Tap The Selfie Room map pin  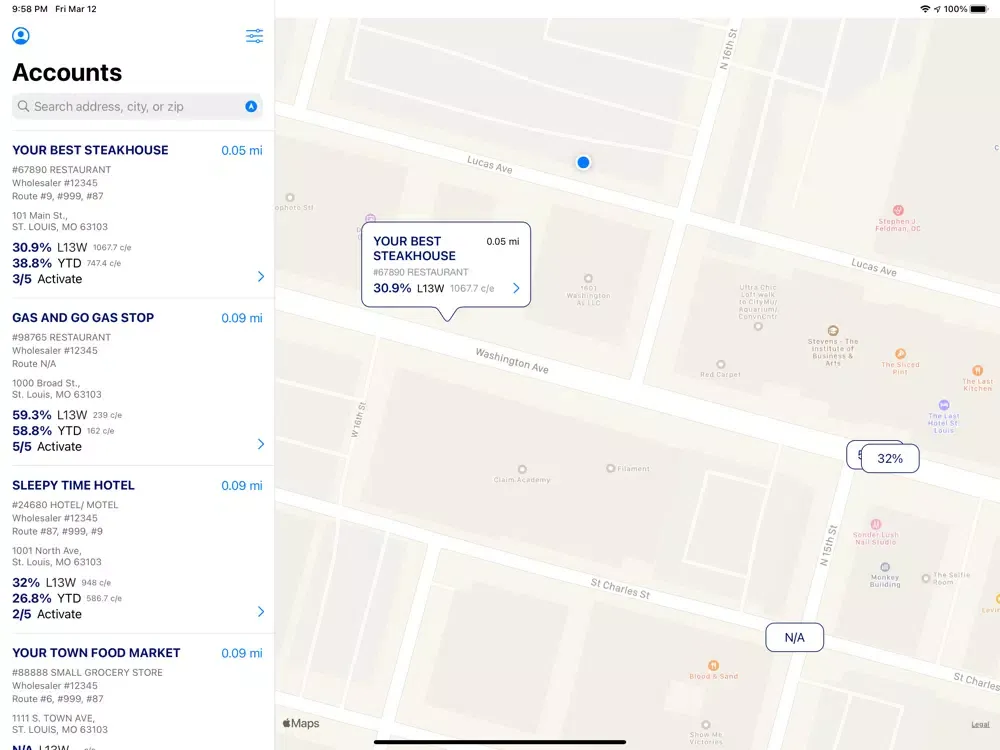[x=925, y=578]
